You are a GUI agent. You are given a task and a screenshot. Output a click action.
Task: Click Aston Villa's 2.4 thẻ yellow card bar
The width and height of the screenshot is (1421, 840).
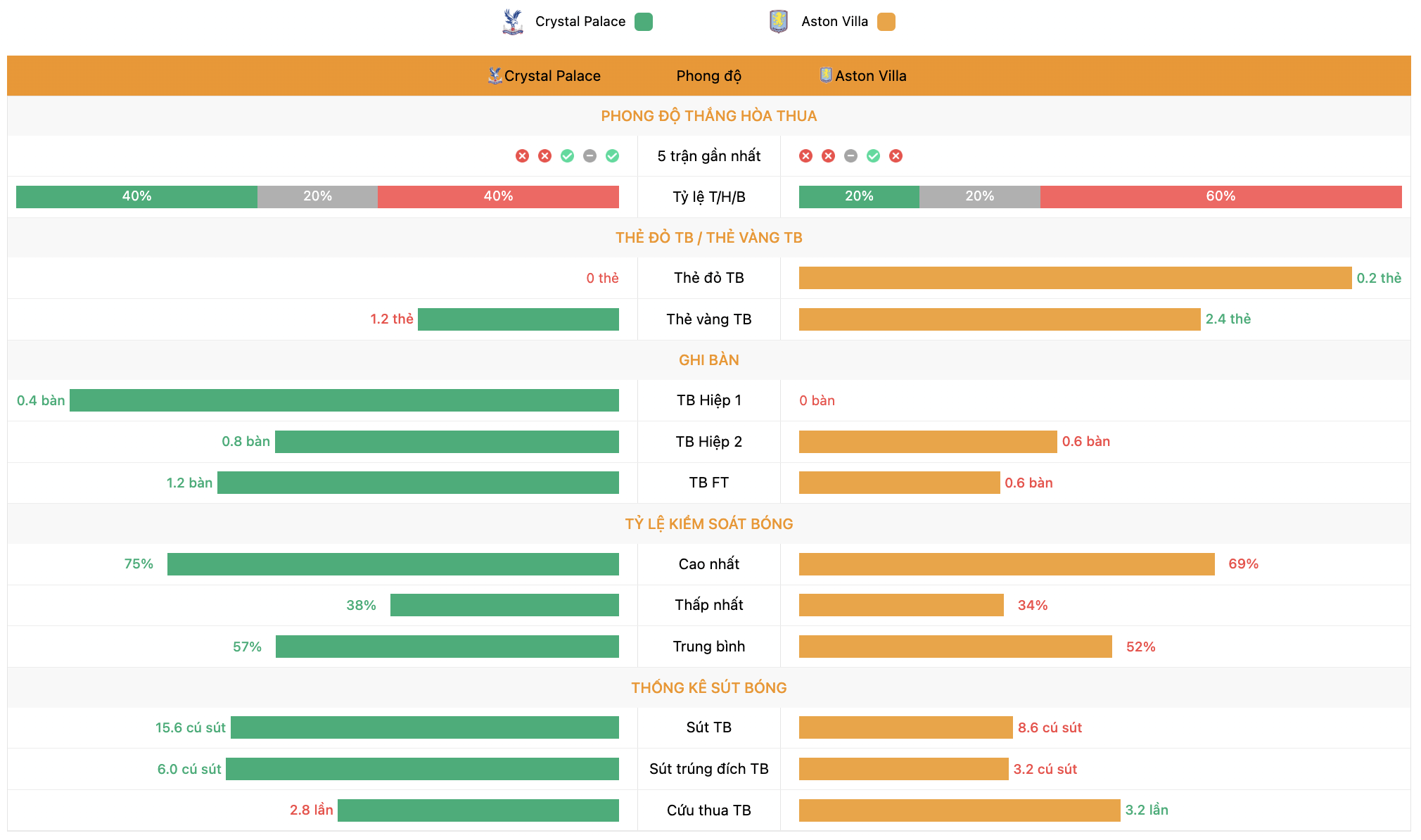pos(1000,319)
